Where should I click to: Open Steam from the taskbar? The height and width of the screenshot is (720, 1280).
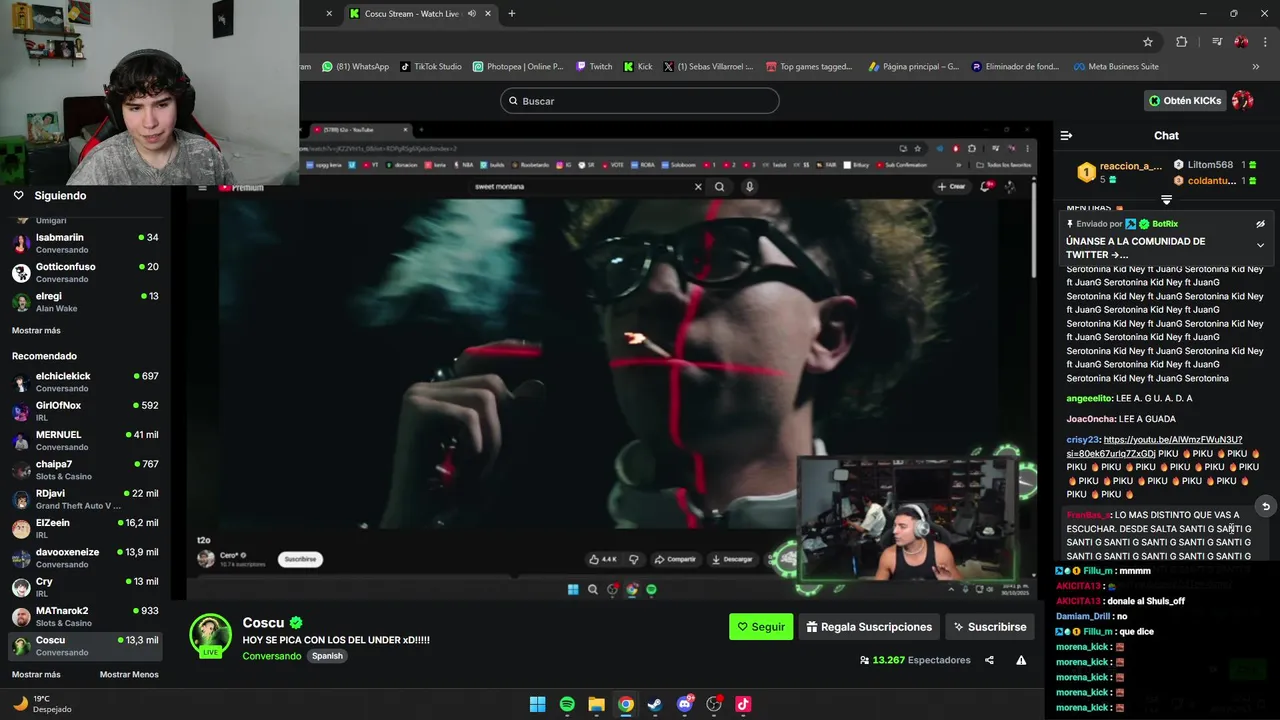tap(655, 704)
